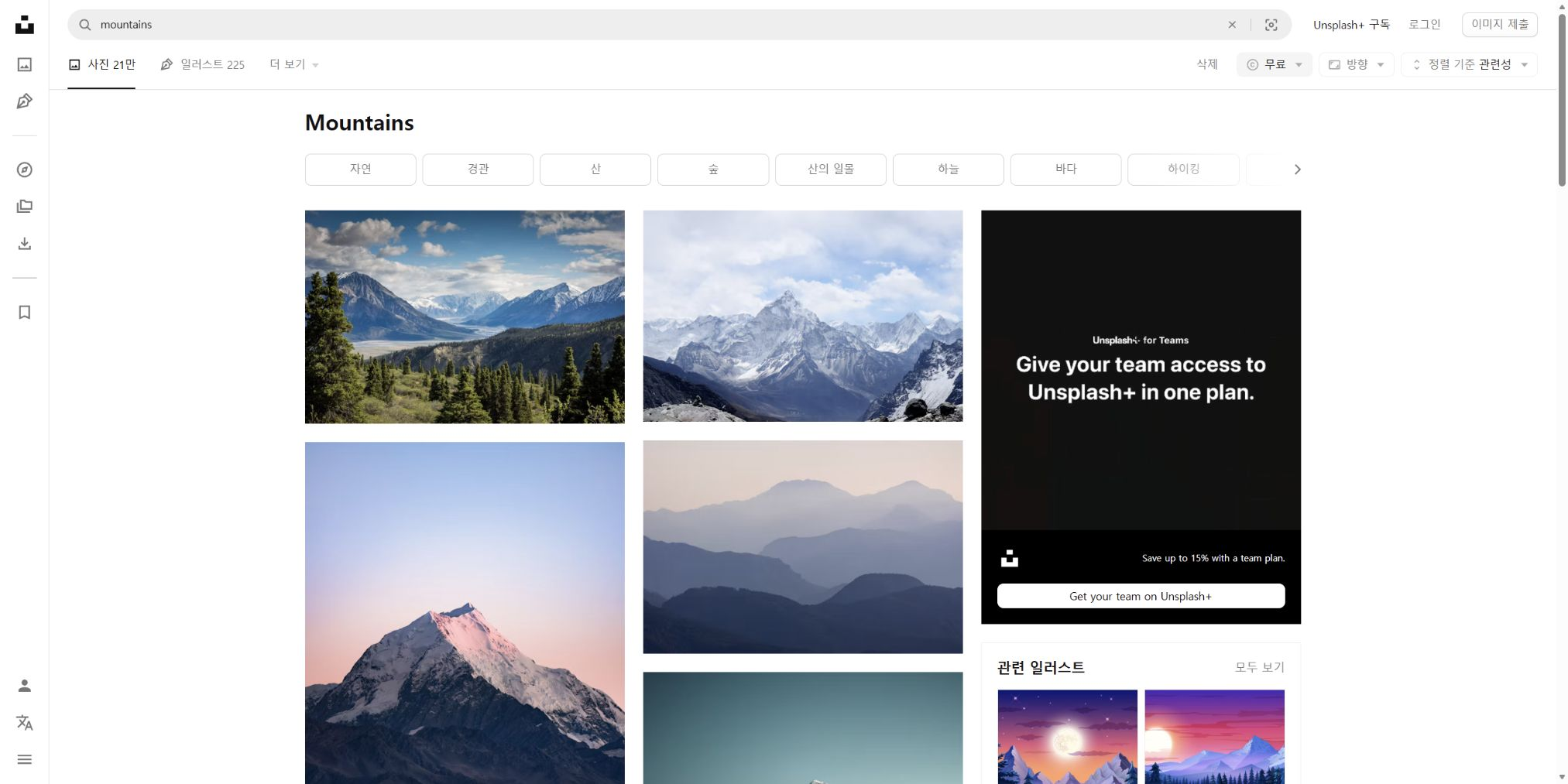Clear the search field with X icon
The image size is (1568, 784).
pos(1232,25)
